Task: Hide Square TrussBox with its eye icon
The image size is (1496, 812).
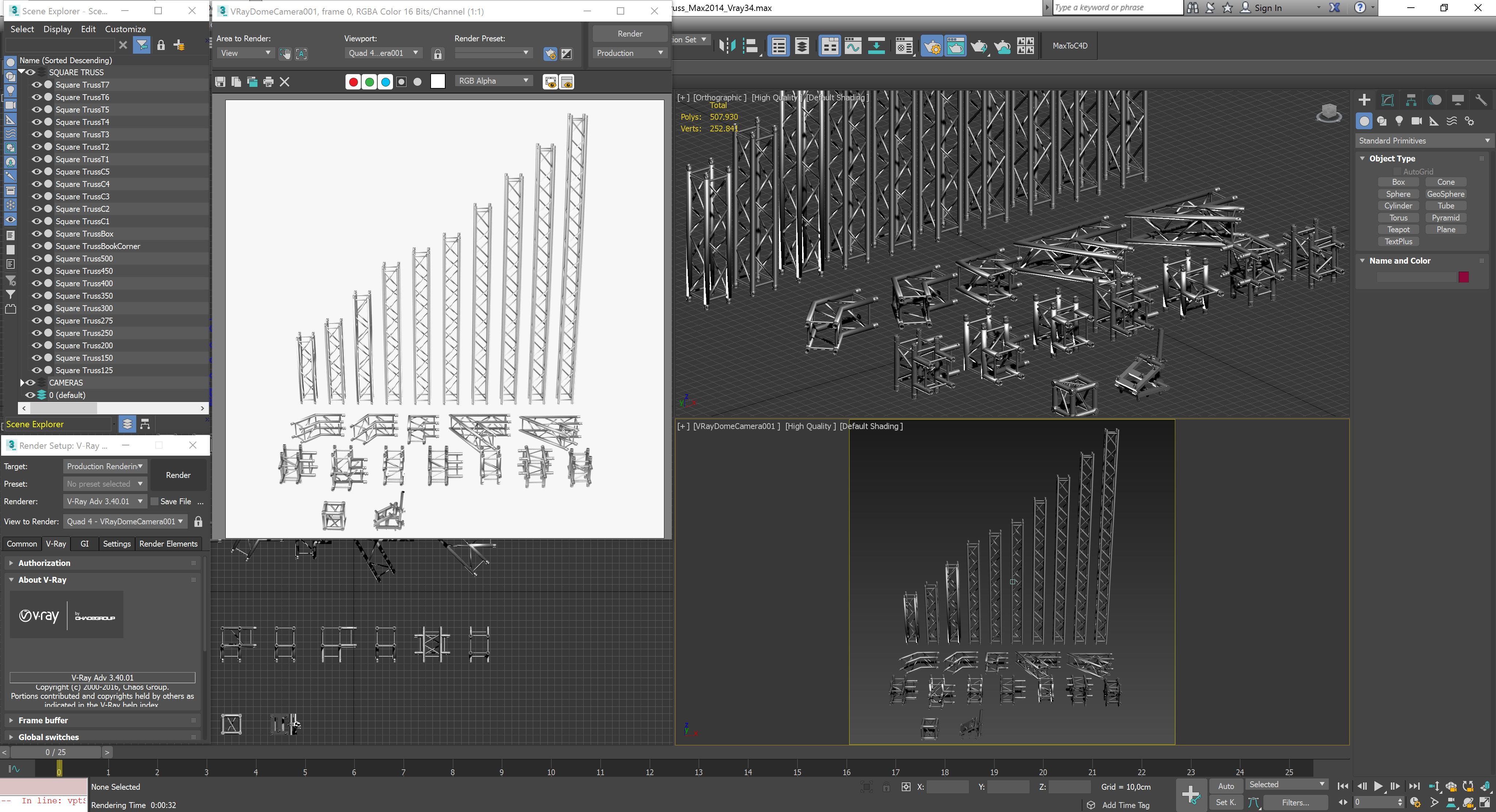Action: pyautogui.click(x=37, y=234)
